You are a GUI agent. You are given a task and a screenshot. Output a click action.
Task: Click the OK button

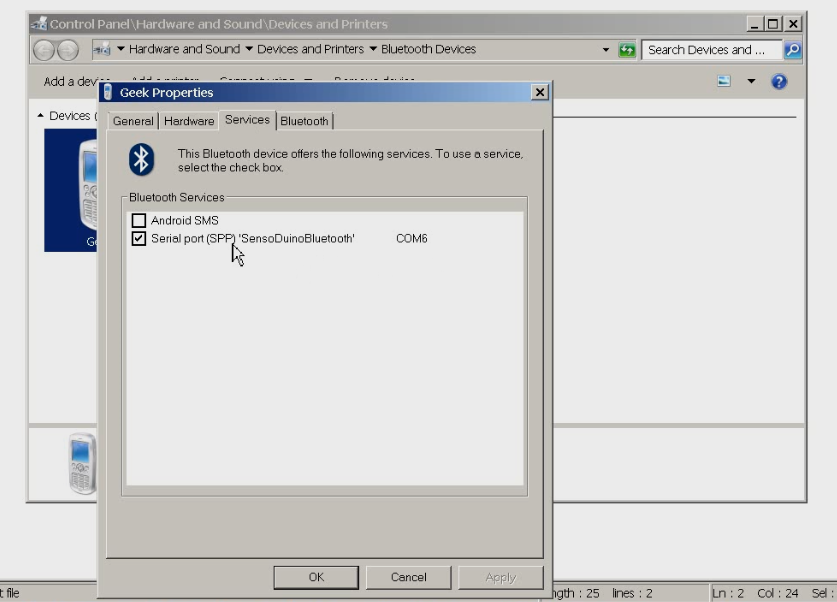pyautogui.click(x=315, y=576)
